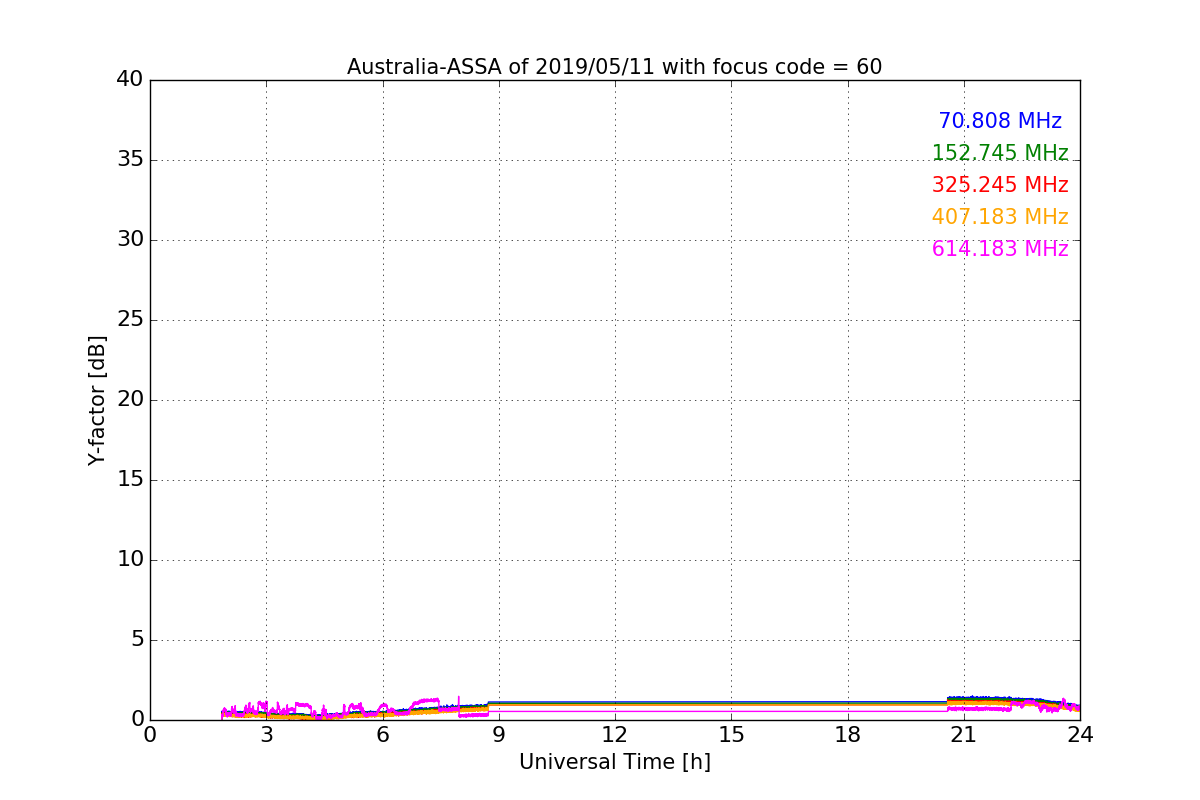Click the x-axis tick label 18

pos(848,735)
